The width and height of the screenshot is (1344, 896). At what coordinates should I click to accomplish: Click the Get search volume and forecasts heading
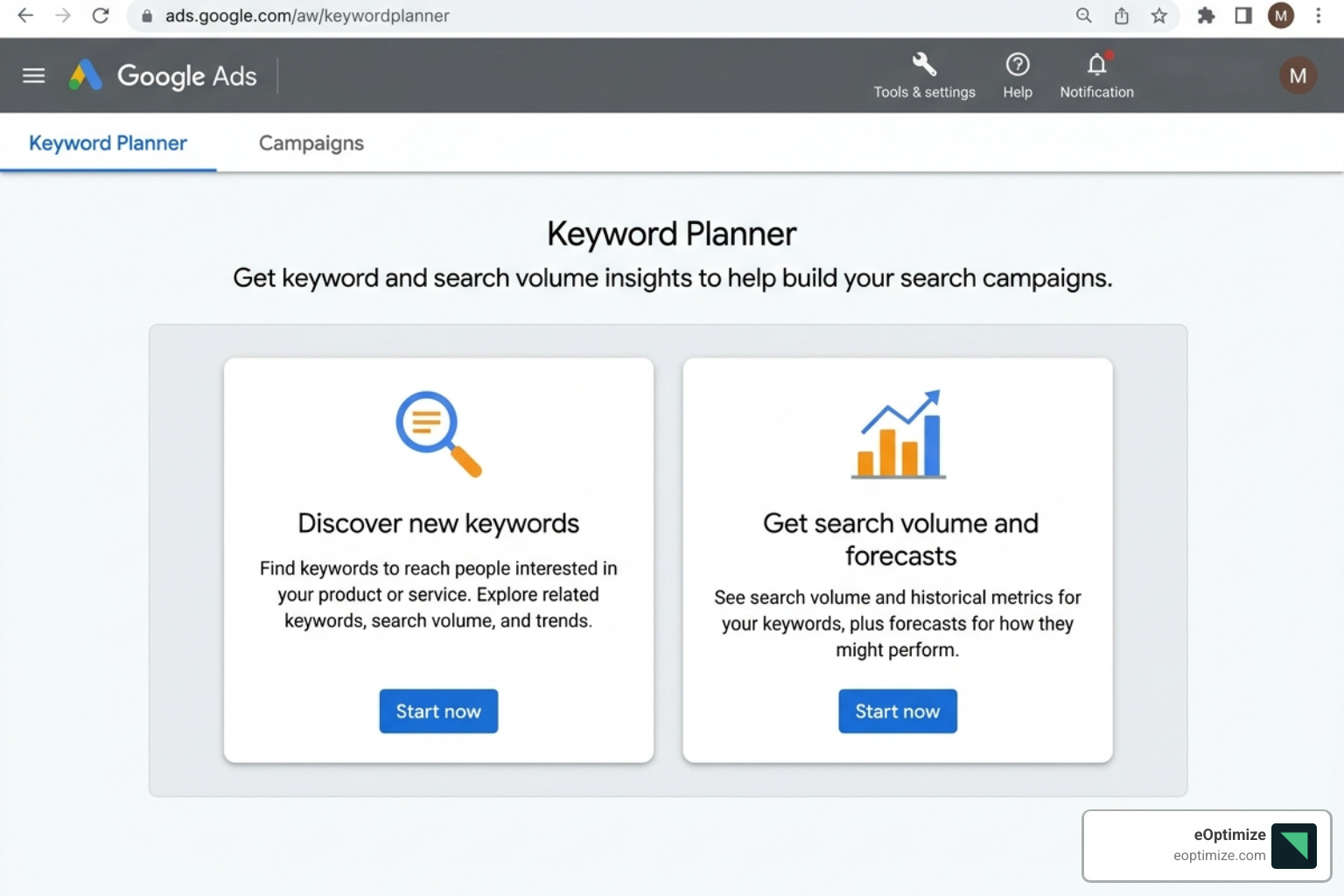pos(900,539)
